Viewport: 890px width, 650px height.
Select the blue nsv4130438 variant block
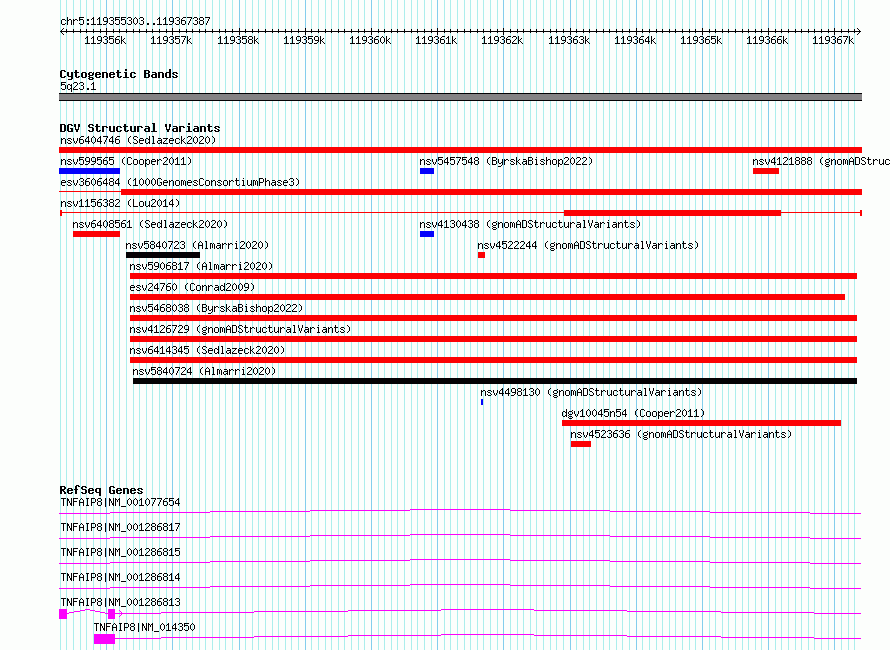click(x=427, y=234)
